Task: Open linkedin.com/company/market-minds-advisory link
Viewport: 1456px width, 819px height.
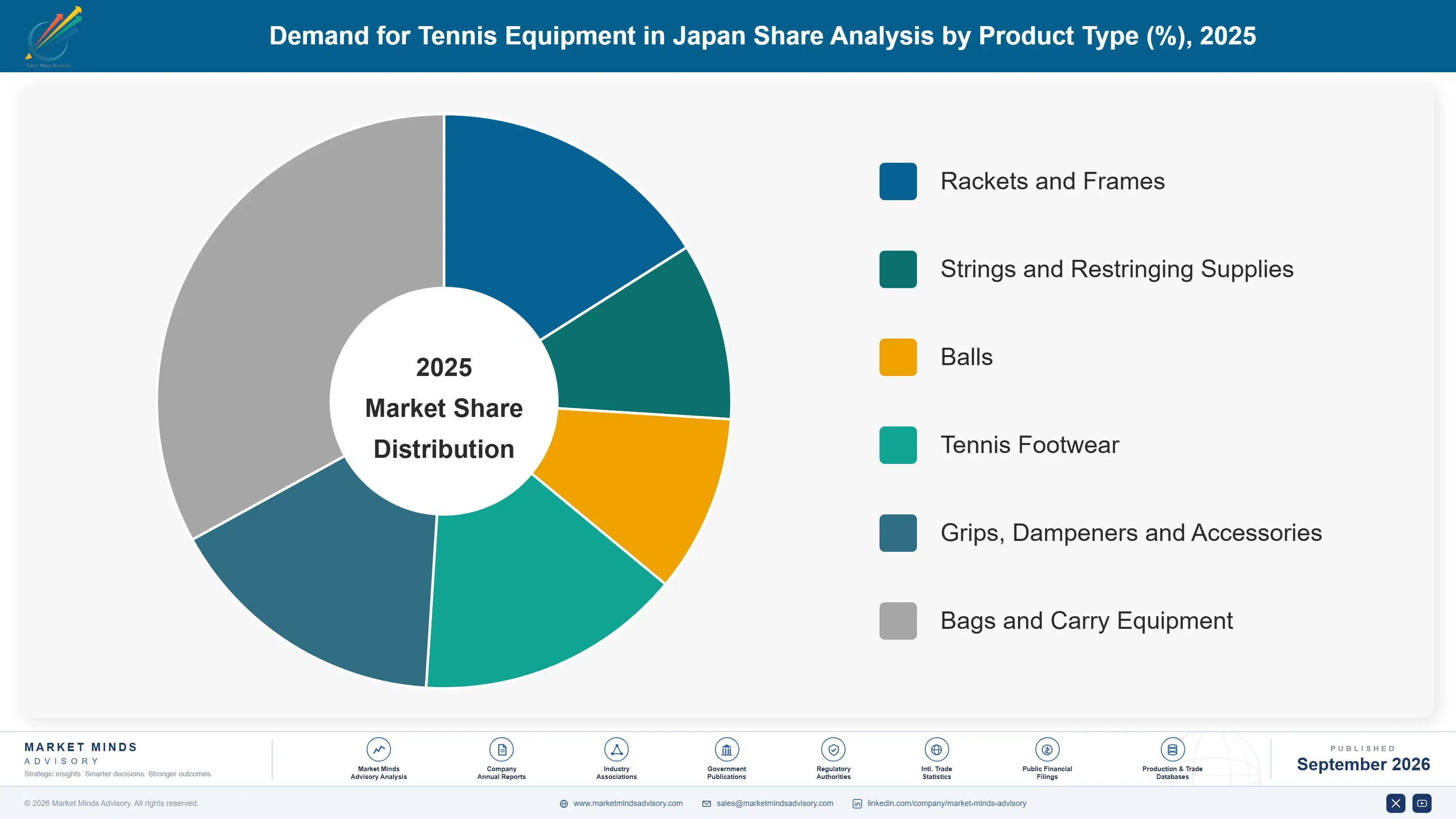Action: click(x=947, y=803)
